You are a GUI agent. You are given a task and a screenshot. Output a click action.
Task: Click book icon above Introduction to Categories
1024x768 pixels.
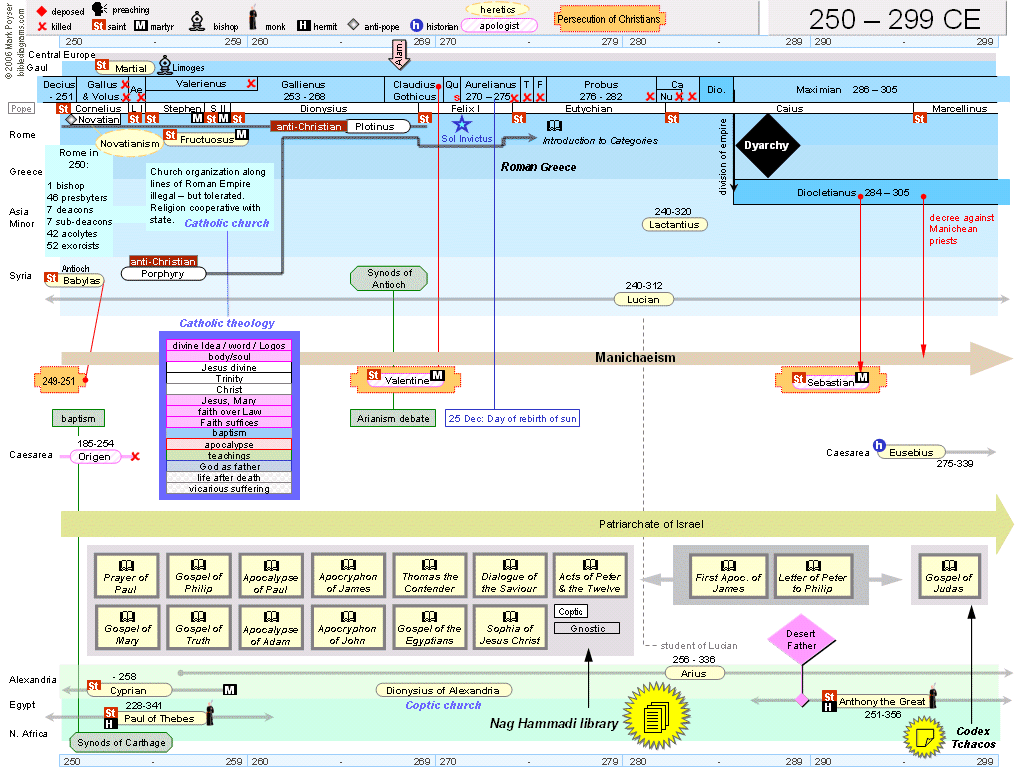click(554, 126)
